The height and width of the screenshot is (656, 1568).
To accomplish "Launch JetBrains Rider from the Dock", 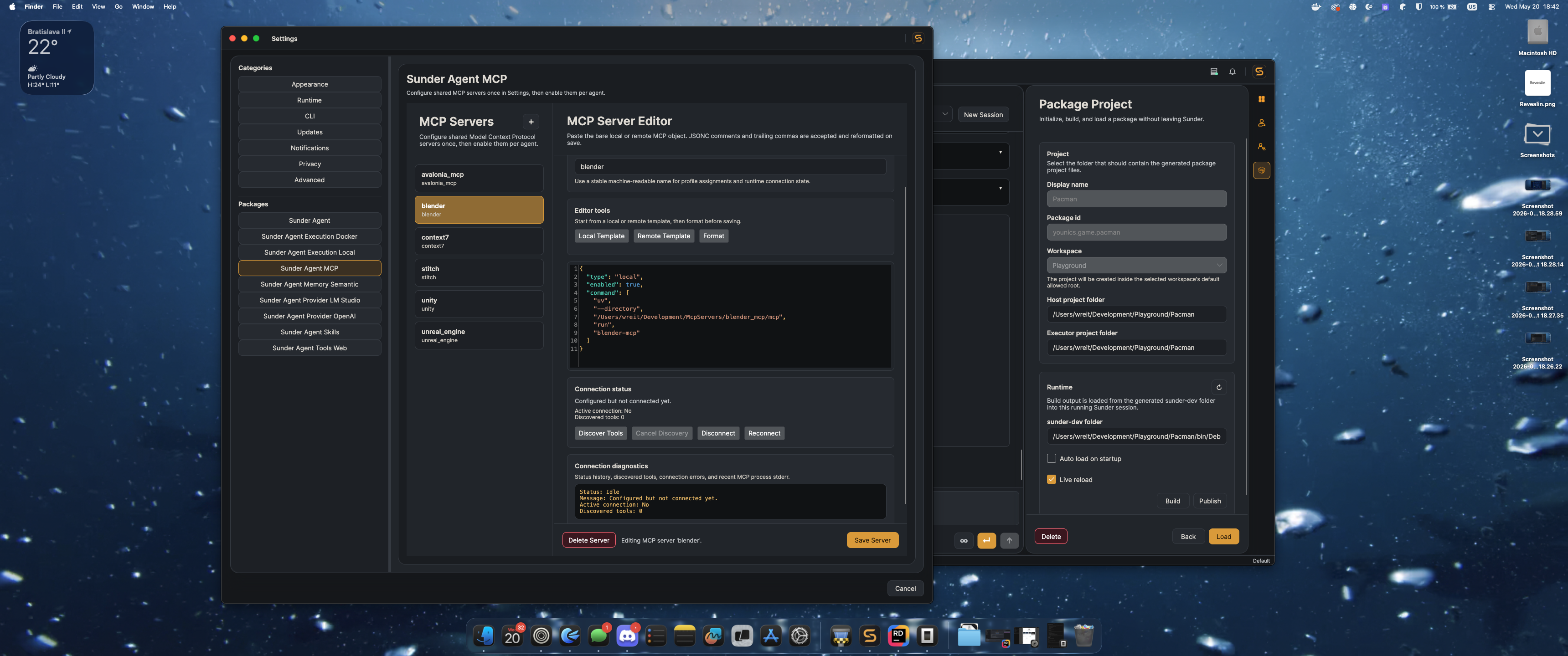I will (898, 636).
